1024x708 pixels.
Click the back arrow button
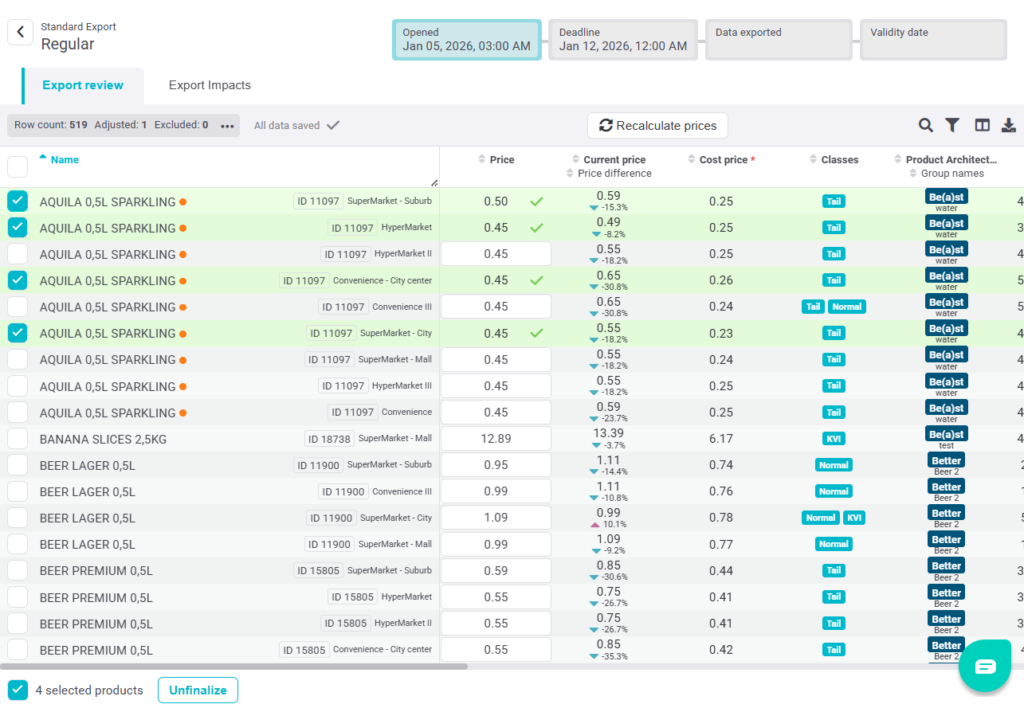coord(20,33)
